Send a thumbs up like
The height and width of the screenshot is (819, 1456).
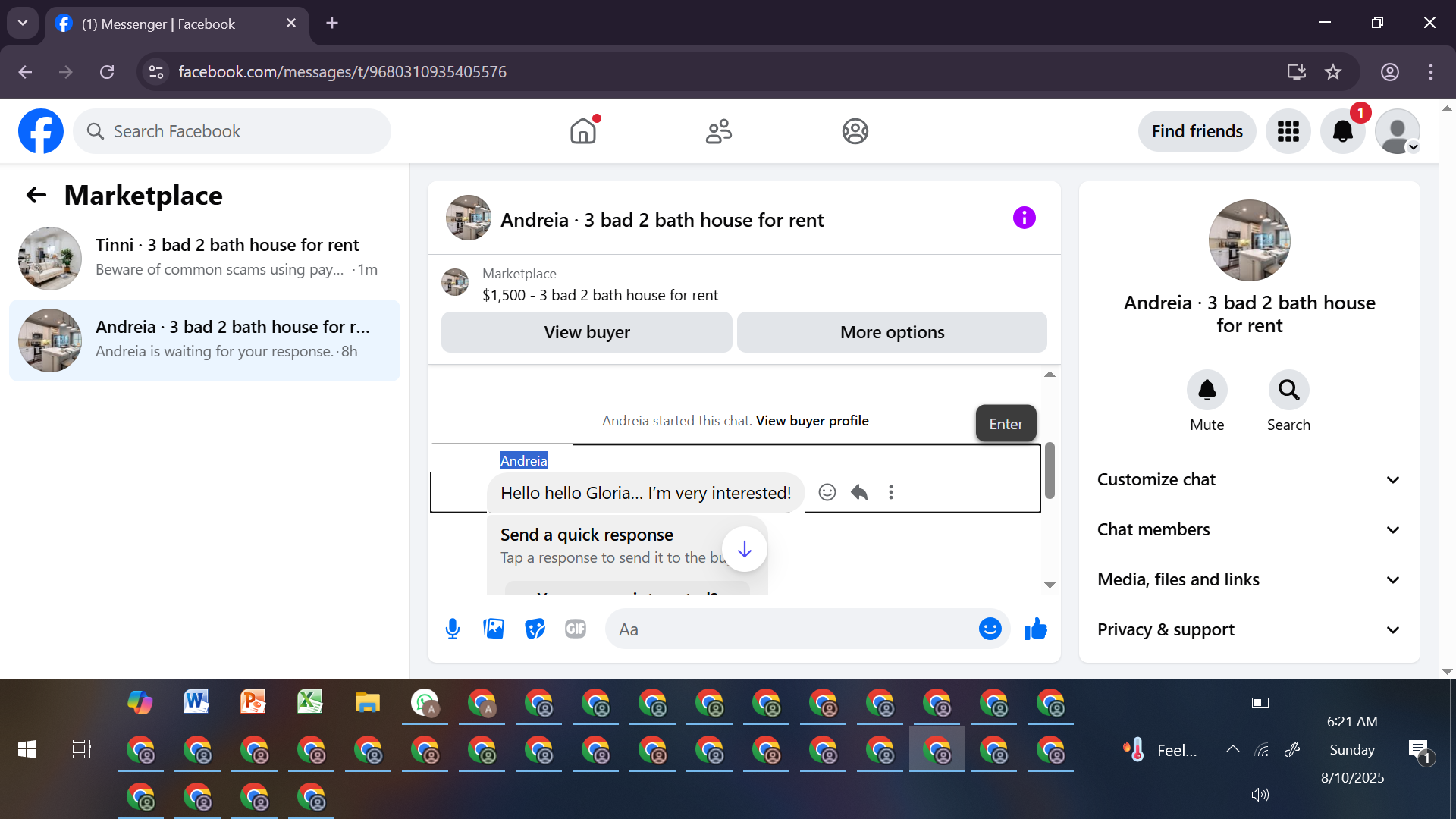point(1035,629)
